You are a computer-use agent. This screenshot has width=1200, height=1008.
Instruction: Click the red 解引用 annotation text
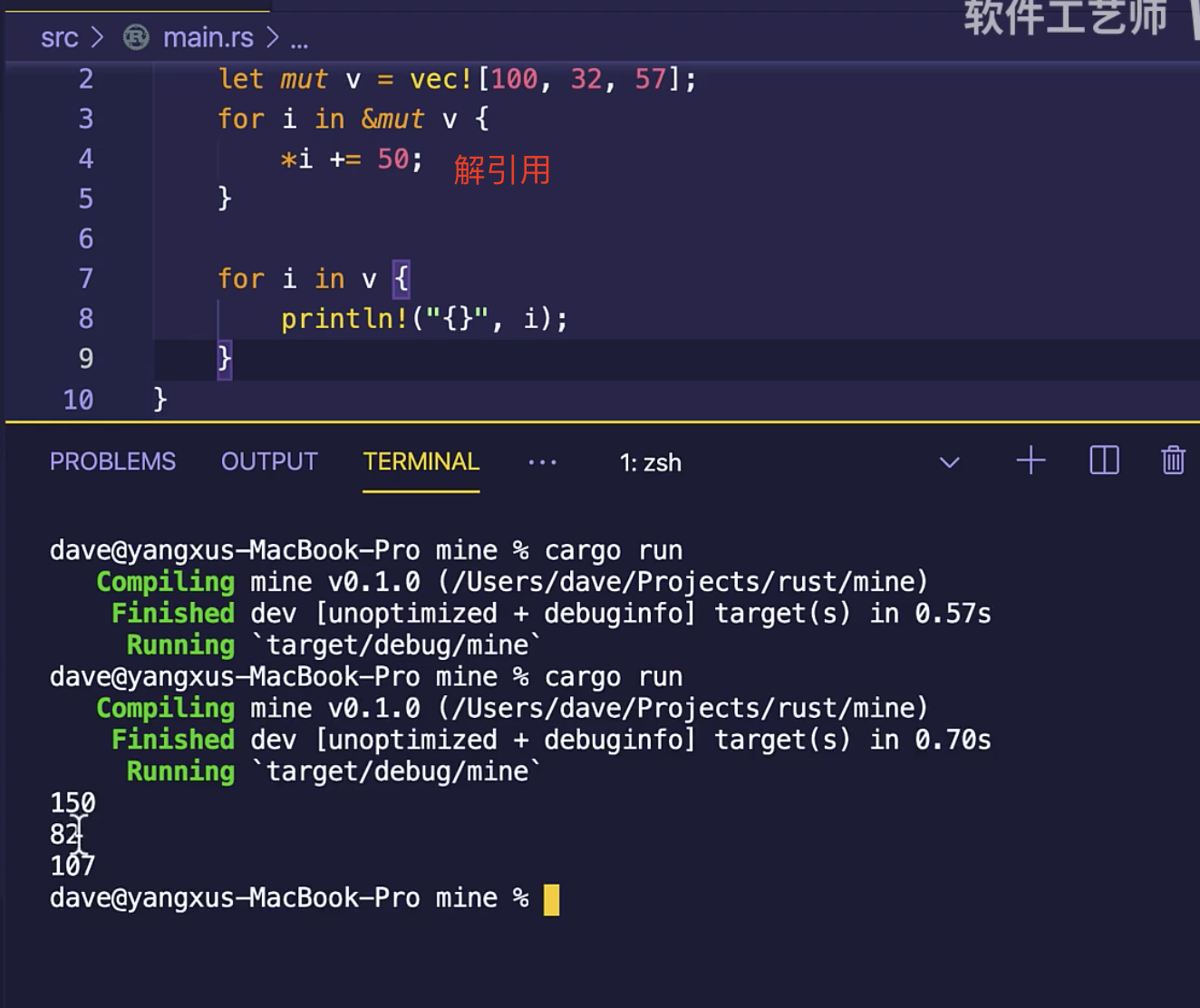pyautogui.click(x=502, y=170)
